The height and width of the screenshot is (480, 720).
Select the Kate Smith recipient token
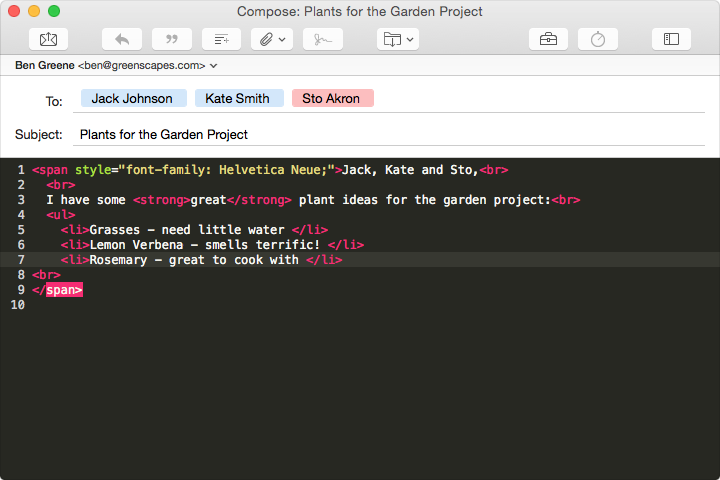(239, 98)
